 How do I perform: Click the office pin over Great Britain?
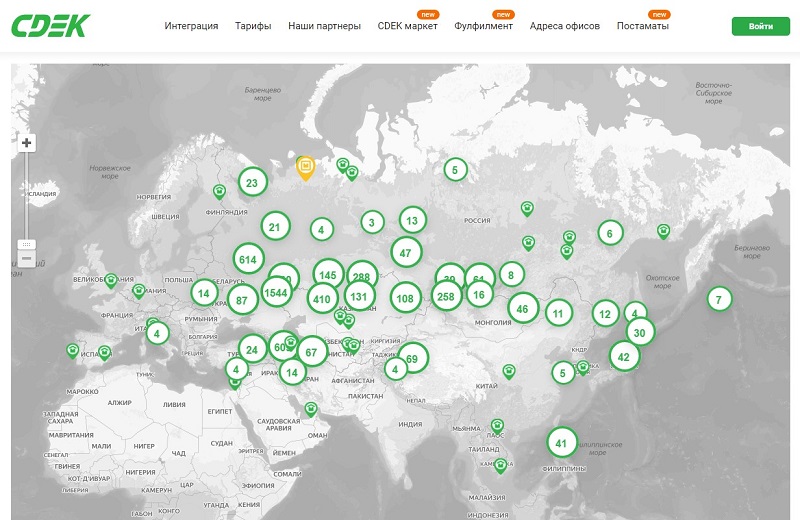pos(111,281)
